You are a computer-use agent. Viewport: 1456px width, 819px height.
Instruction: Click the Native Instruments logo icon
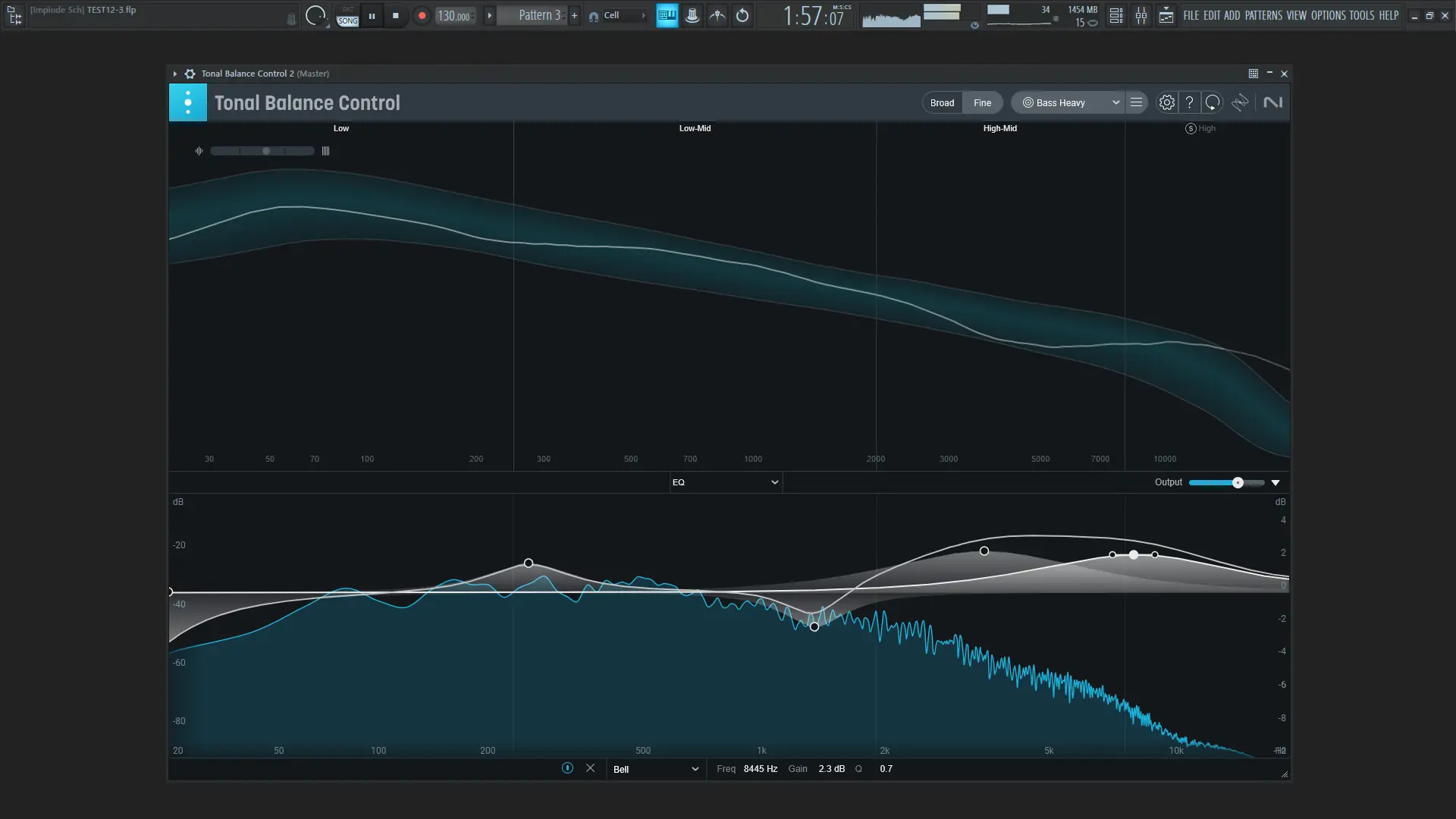(x=1272, y=102)
